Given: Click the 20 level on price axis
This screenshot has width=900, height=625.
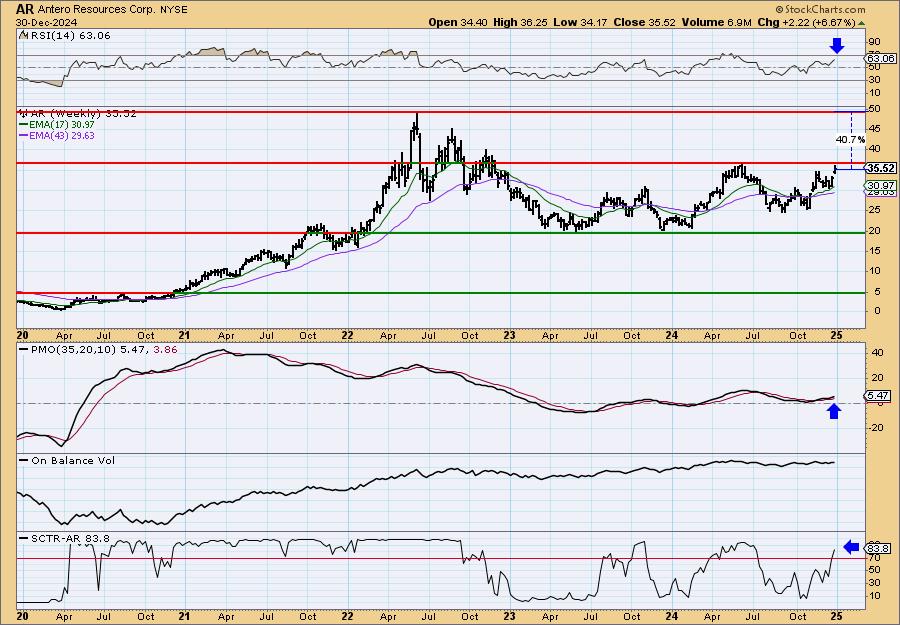Looking at the screenshot, I should tap(874, 230).
